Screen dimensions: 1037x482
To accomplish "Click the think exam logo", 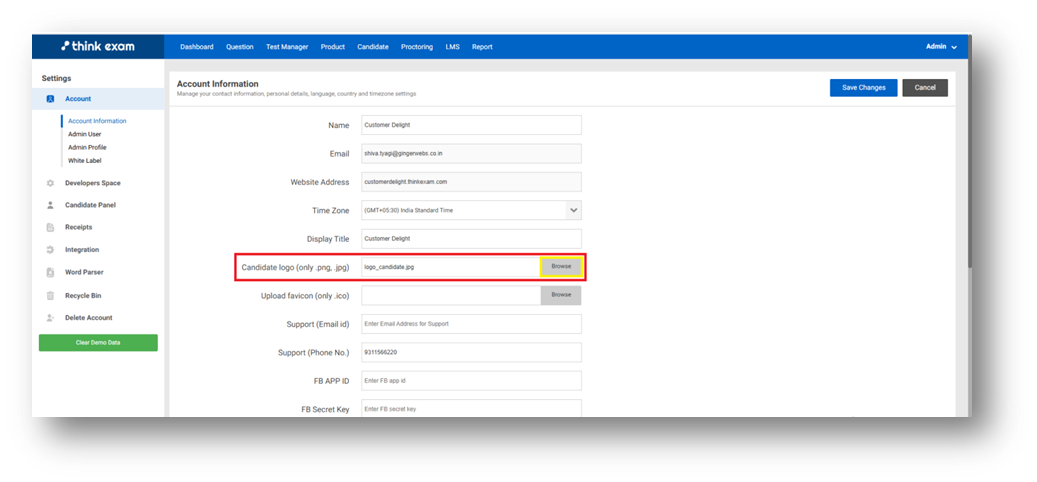I will [98, 46].
